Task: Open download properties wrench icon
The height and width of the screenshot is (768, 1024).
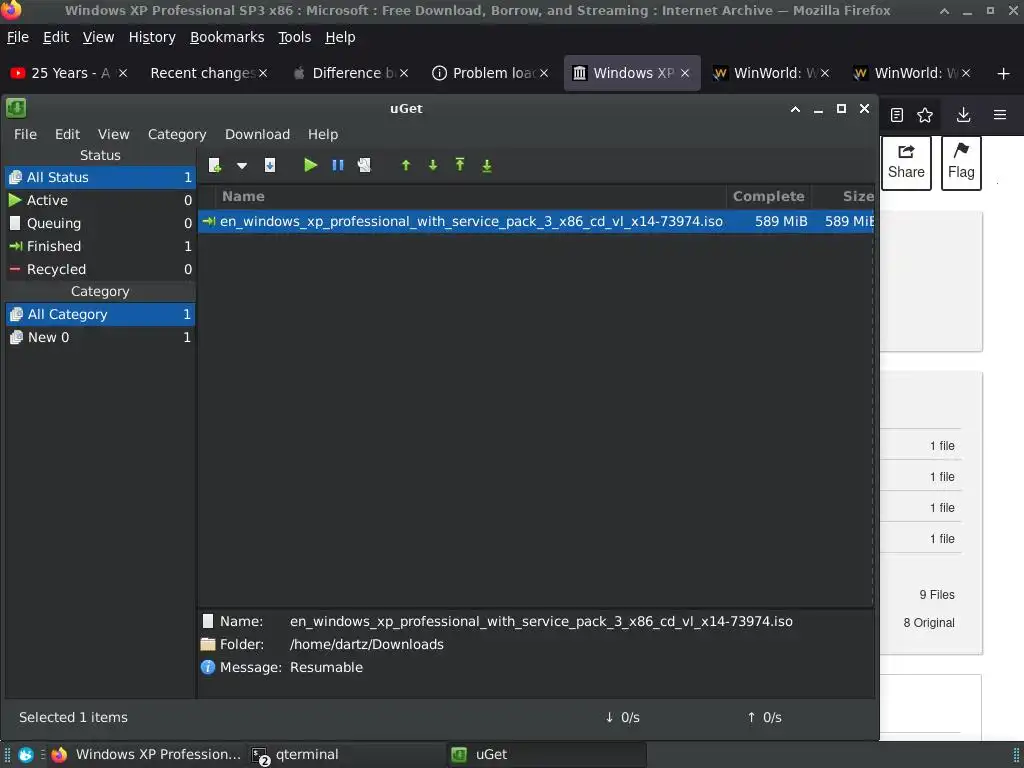Action: tap(364, 165)
